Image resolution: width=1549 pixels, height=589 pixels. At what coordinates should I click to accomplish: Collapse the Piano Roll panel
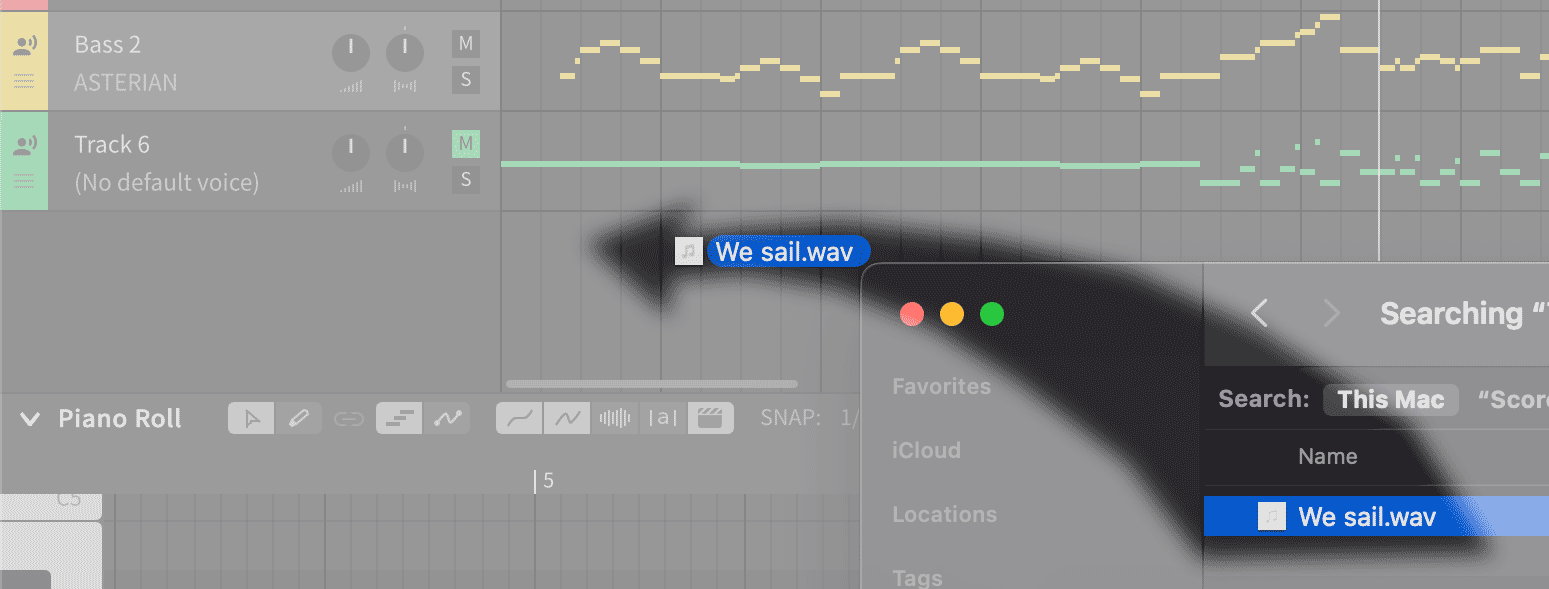(30, 418)
